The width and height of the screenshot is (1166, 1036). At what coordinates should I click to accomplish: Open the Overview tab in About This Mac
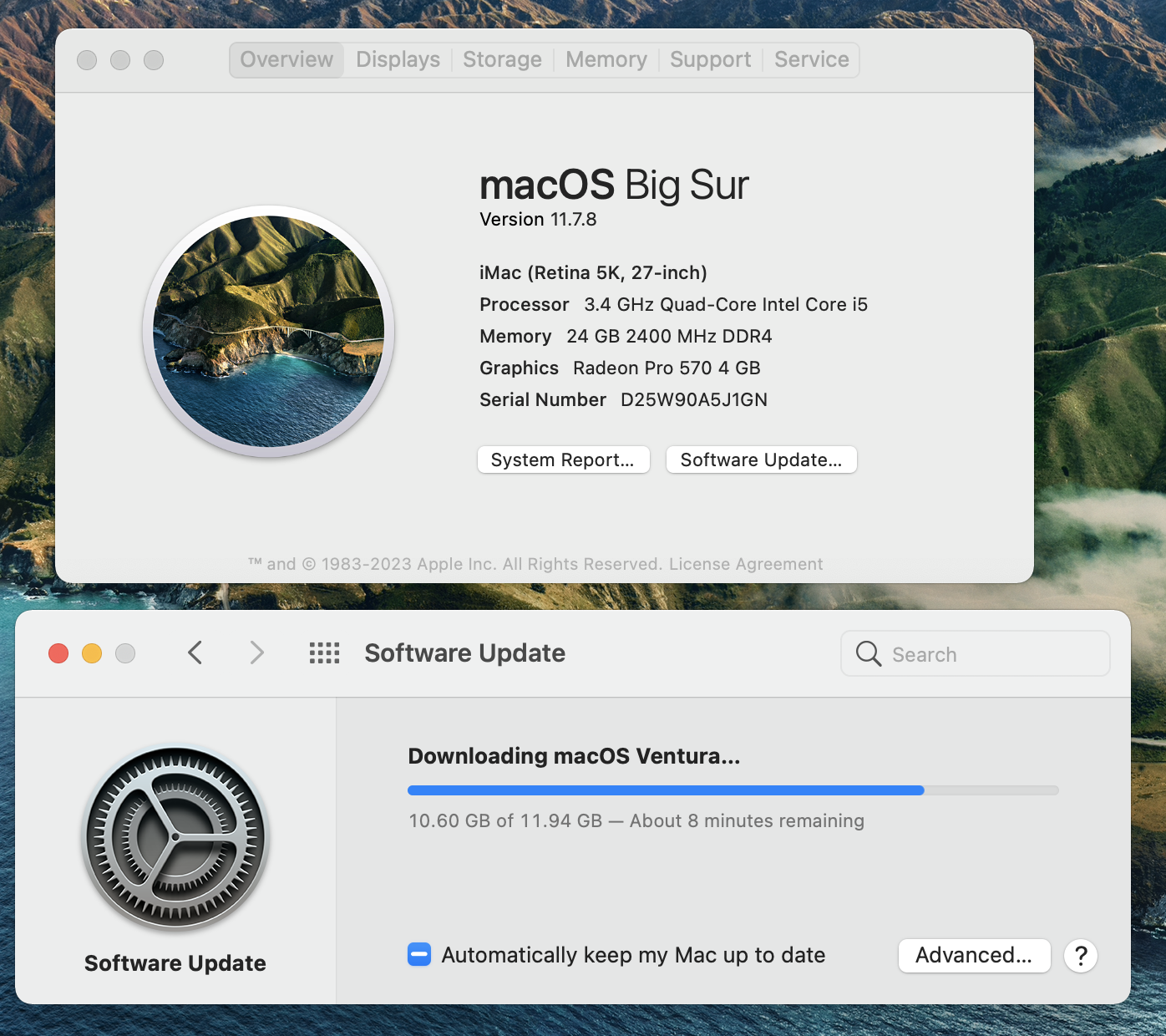pyautogui.click(x=286, y=60)
